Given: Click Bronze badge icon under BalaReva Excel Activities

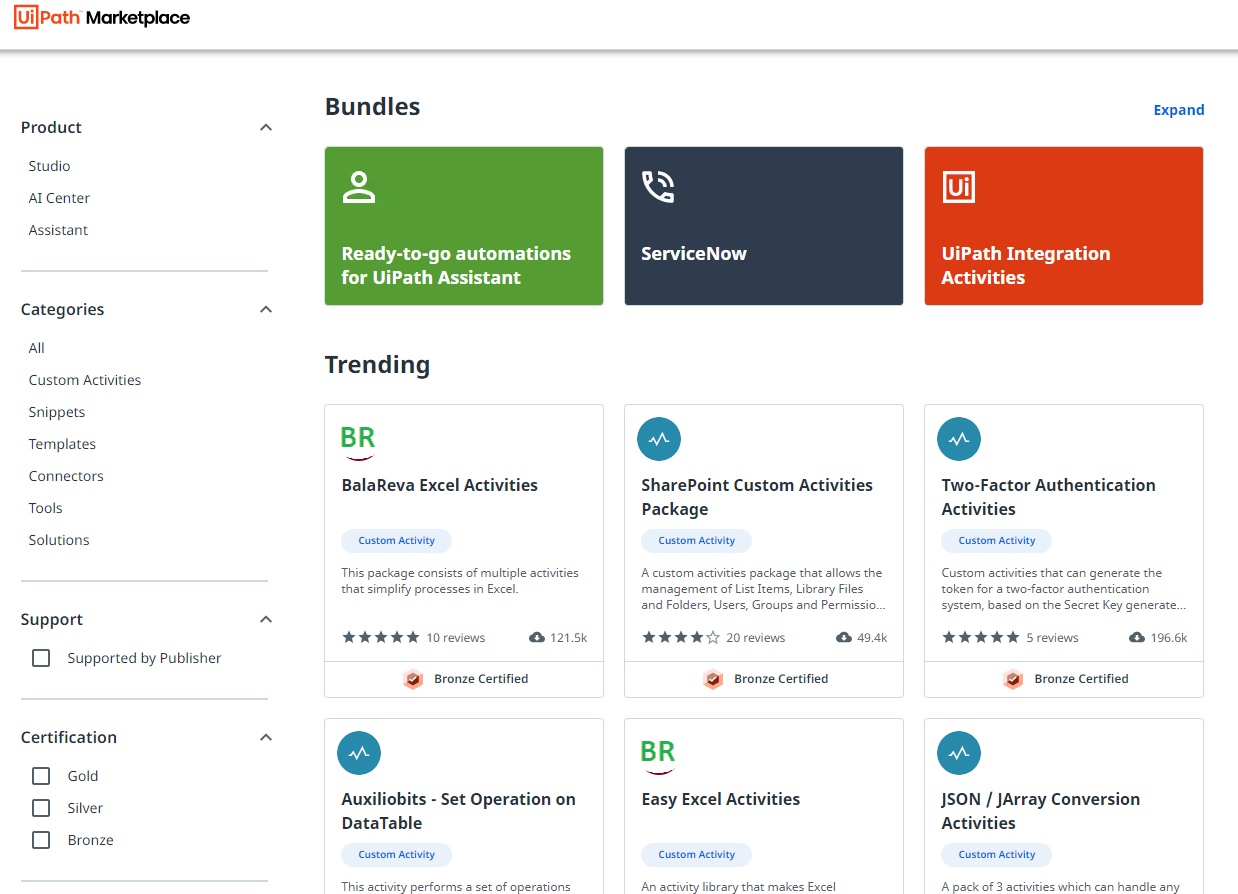Looking at the screenshot, I should (413, 679).
